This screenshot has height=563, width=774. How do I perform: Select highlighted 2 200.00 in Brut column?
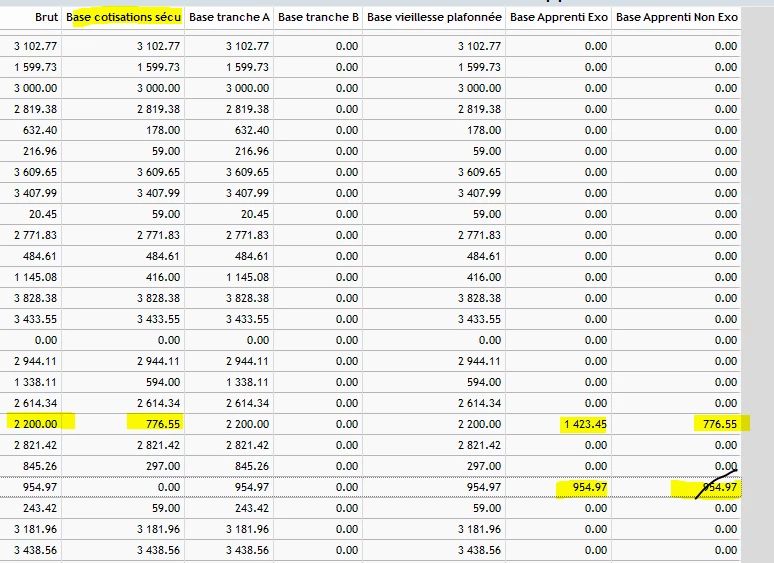point(36,424)
